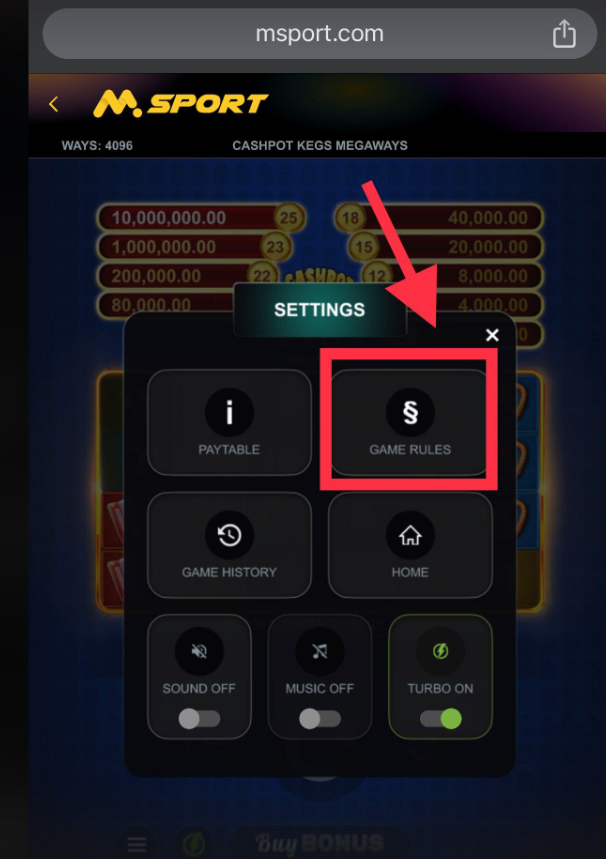Open Game Rules section icon

(x=410, y=412)
